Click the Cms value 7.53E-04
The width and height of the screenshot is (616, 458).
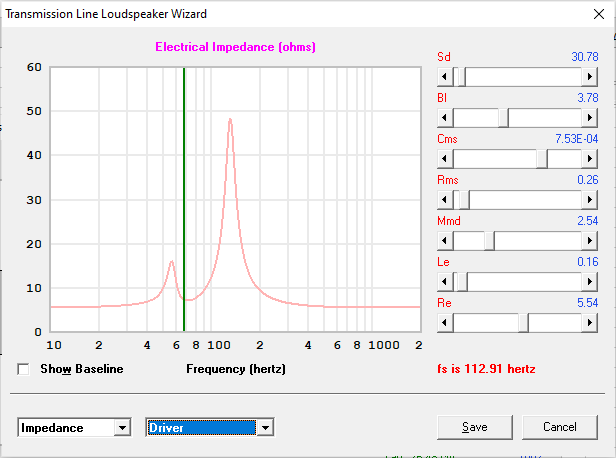576,139
